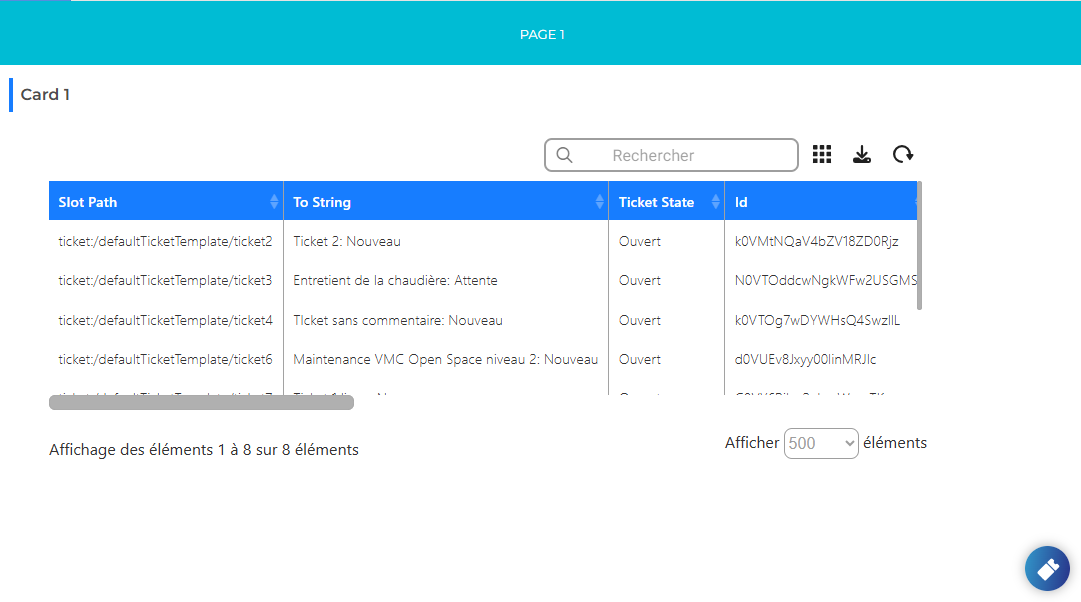This screenshot has height=602, width=1081.
Task: Click the Rechercher search field
Action: 671,155
